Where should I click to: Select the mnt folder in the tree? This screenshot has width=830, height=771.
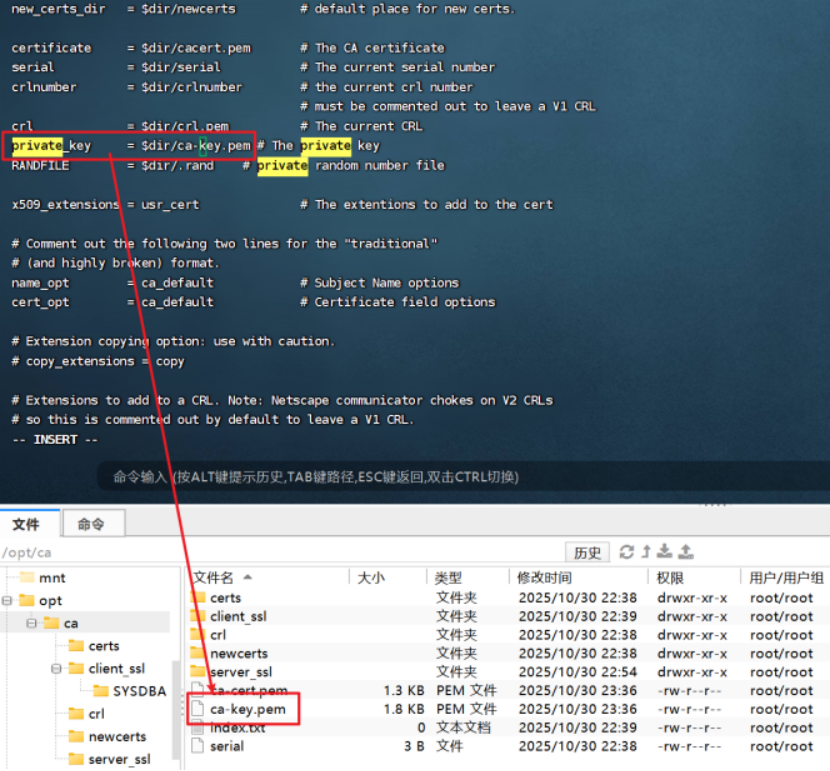pyautogui.click(x=42, y=578)
